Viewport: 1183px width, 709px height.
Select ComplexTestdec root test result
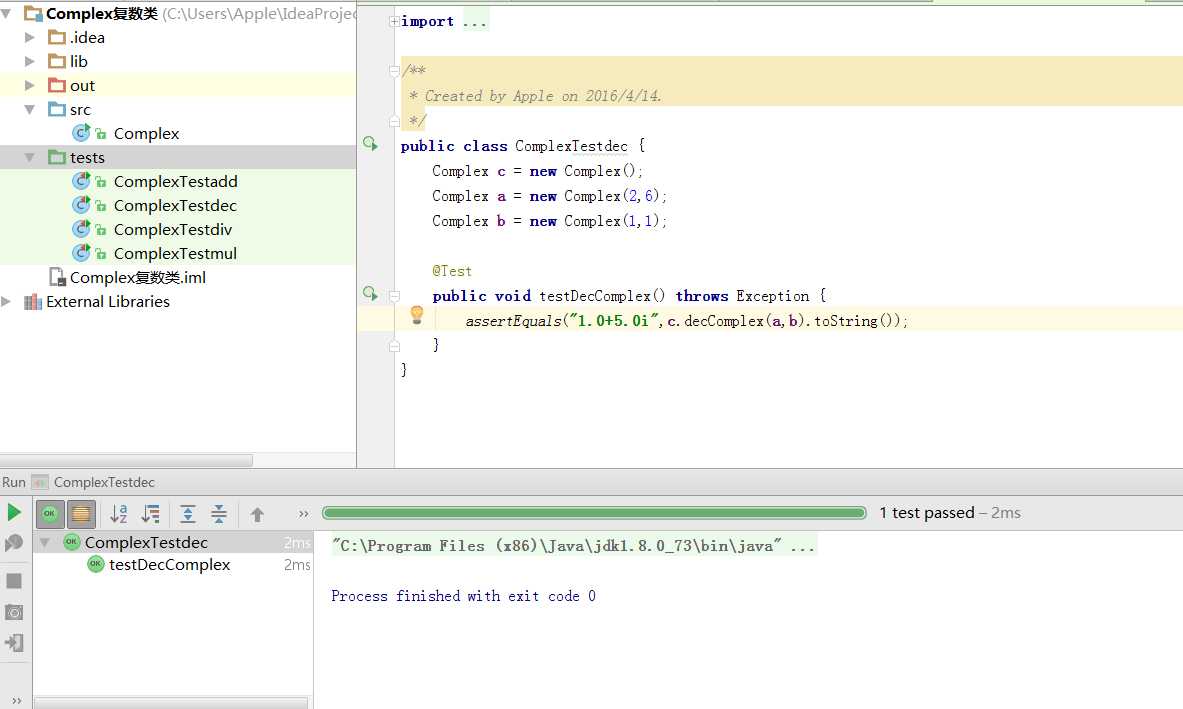pyautogui.click(x=146, y=542)
